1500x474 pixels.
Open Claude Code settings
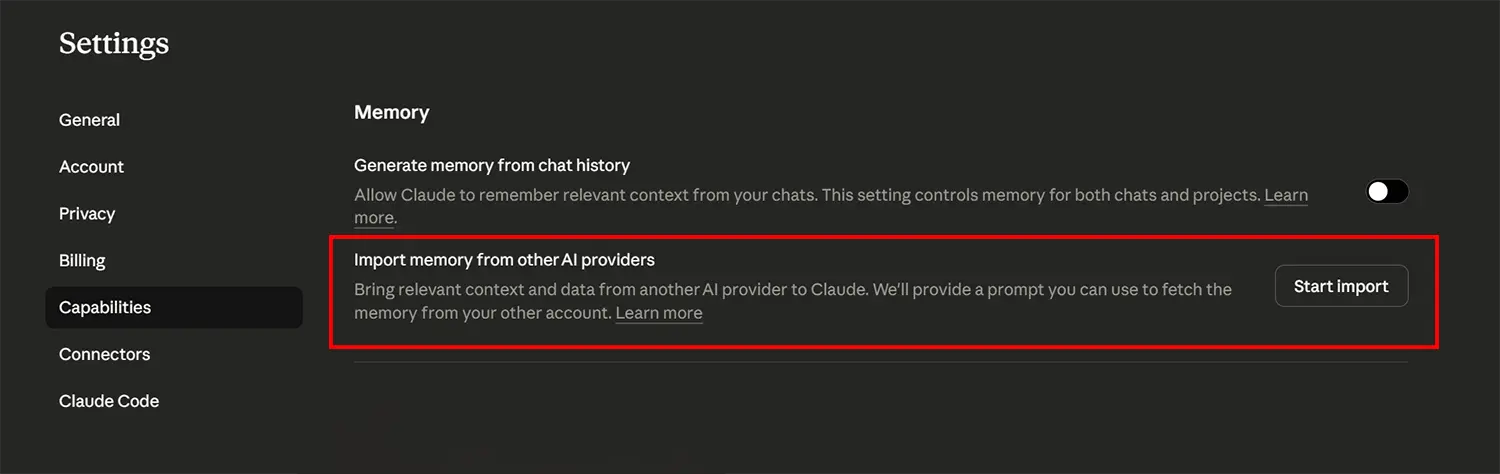point(109,402)
